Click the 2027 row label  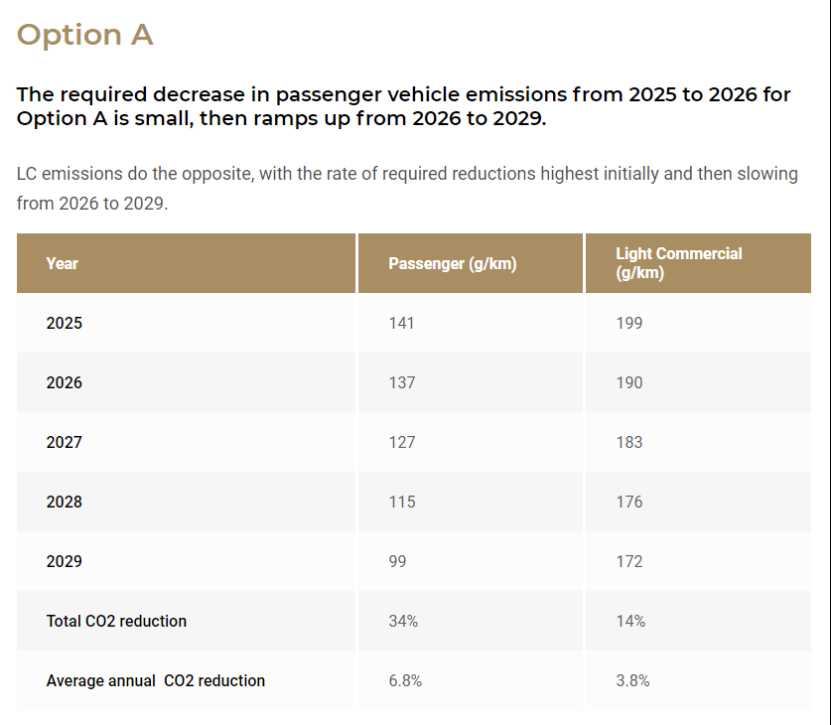click(65, 442)
